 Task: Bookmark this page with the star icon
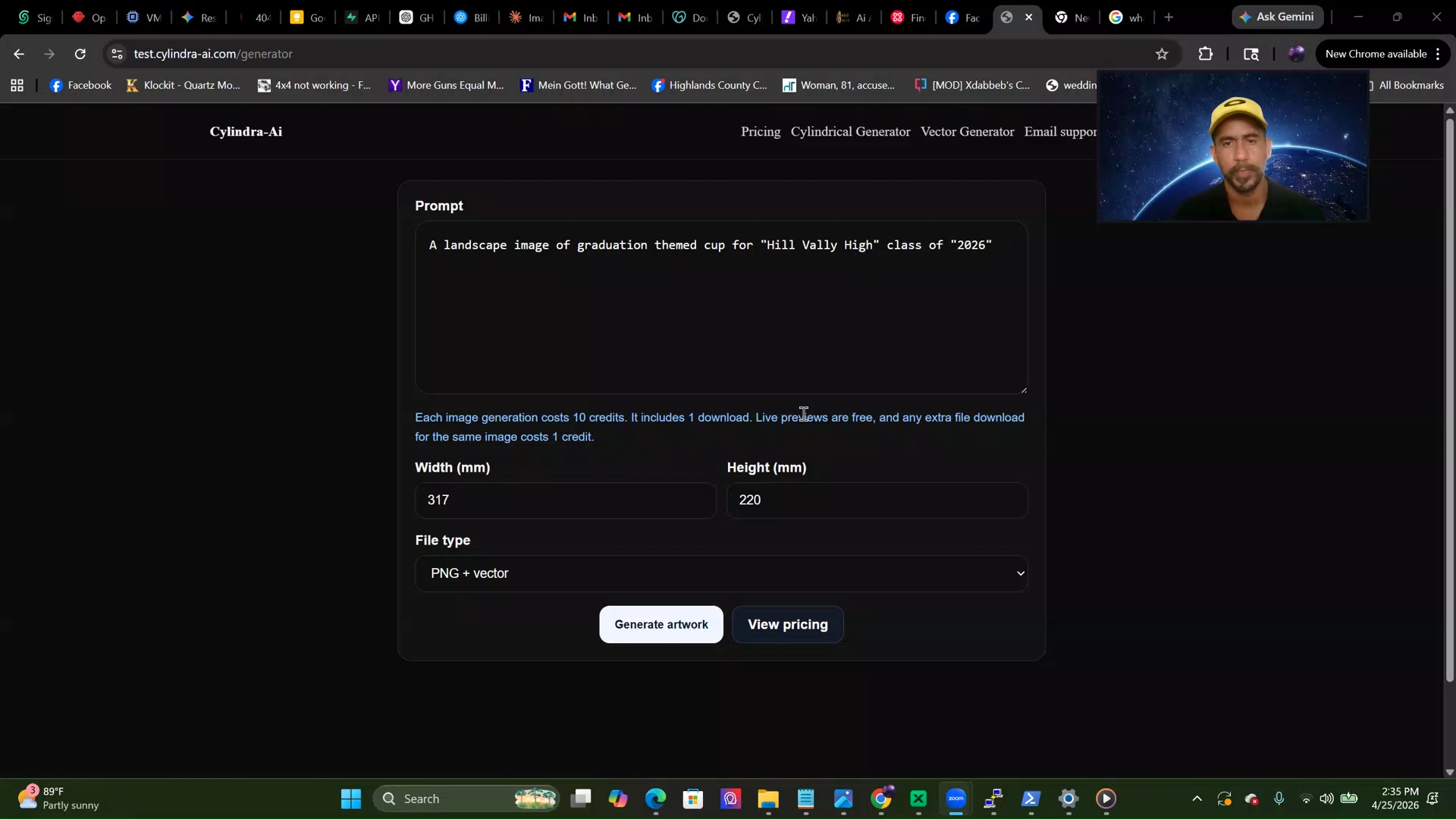(1162, 54)
